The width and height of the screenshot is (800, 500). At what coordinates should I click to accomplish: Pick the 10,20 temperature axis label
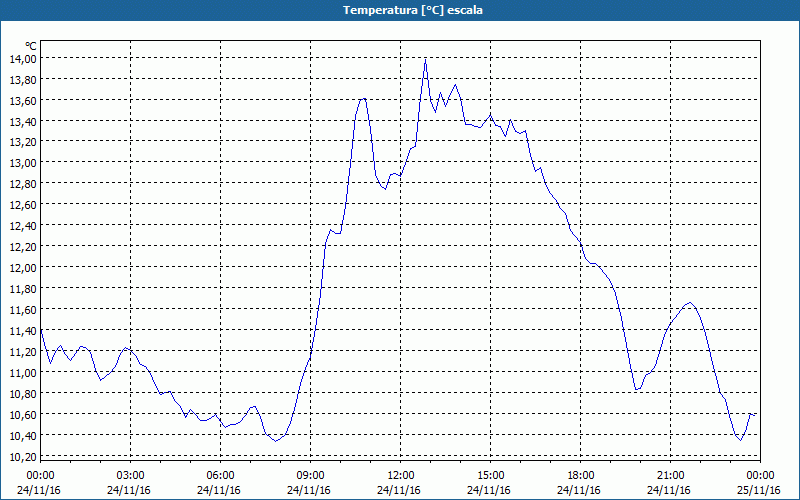pyautogui.click(x=23, y=456)
